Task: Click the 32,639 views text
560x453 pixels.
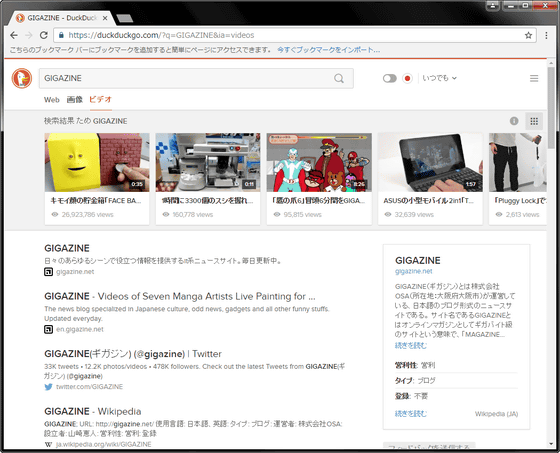Action: tap(414, 215)
